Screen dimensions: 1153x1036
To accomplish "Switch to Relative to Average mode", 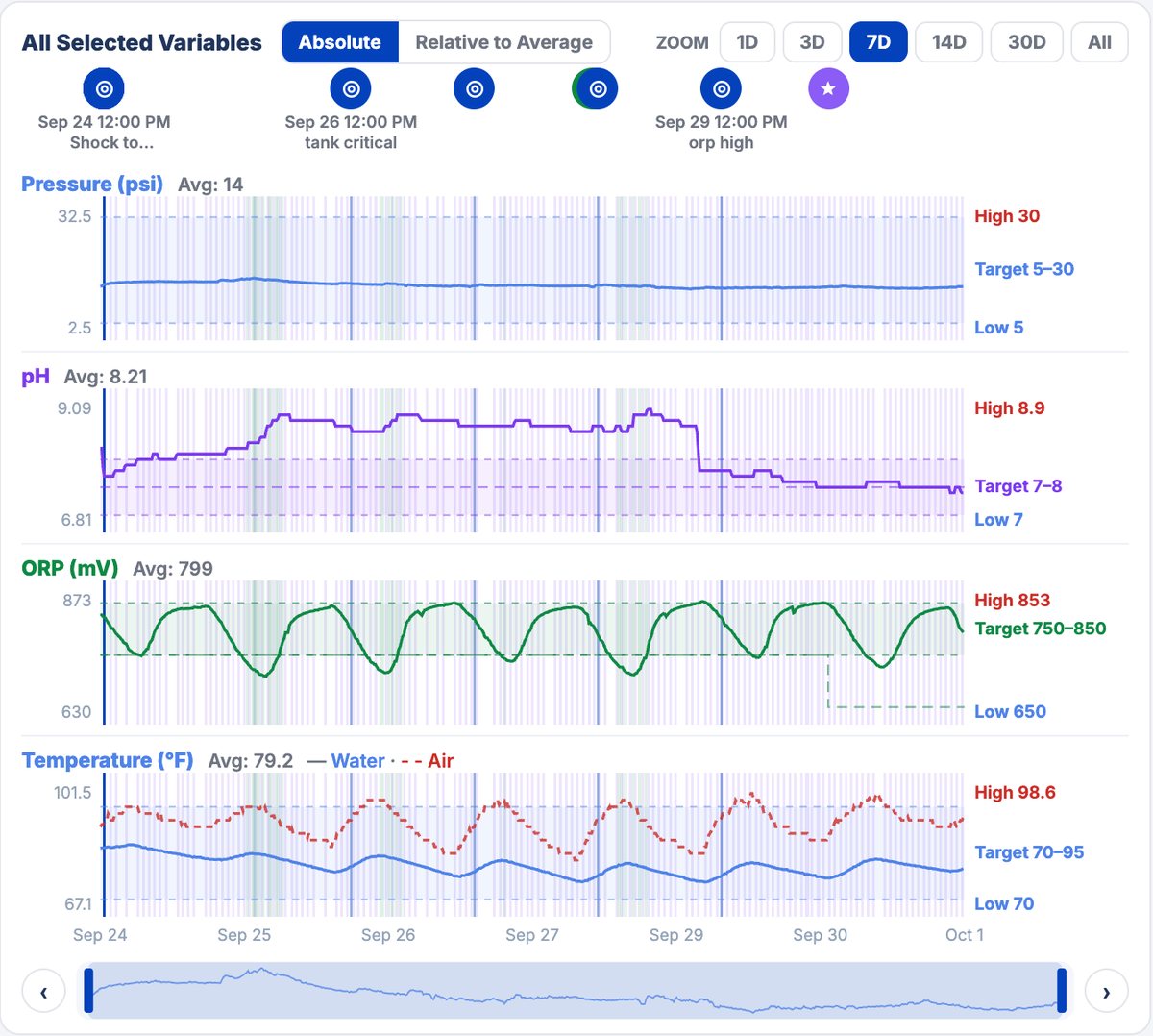I will (503, 42).
